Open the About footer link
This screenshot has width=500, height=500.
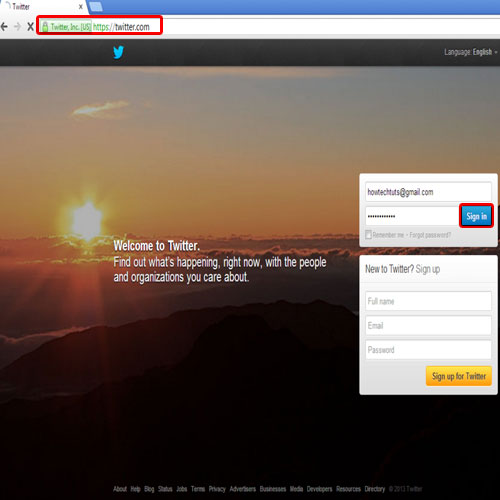pyautogui.click(x=120, y=489)
